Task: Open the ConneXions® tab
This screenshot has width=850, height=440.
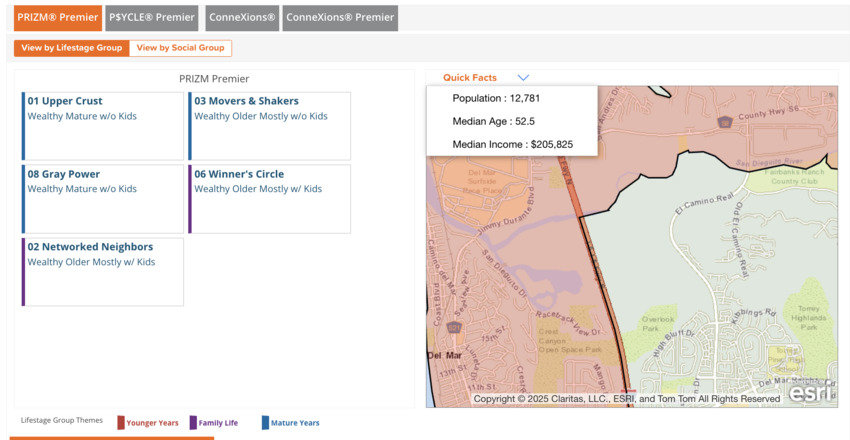Action: [x=242, y=17]
